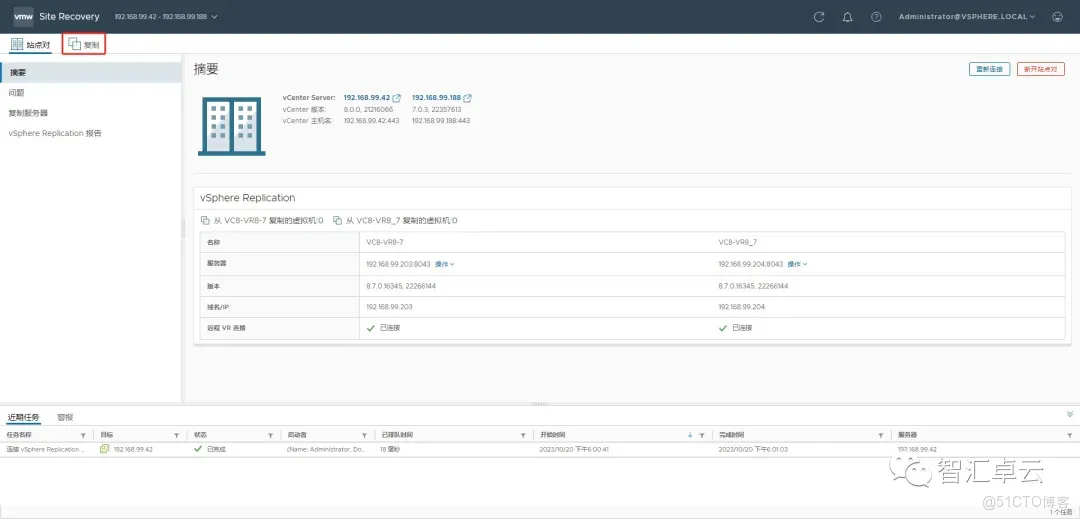Click 从 VC8-VR8-7 复制的虚拟机:0 link
Viewport: 1080px width, 519px height.
267,221
